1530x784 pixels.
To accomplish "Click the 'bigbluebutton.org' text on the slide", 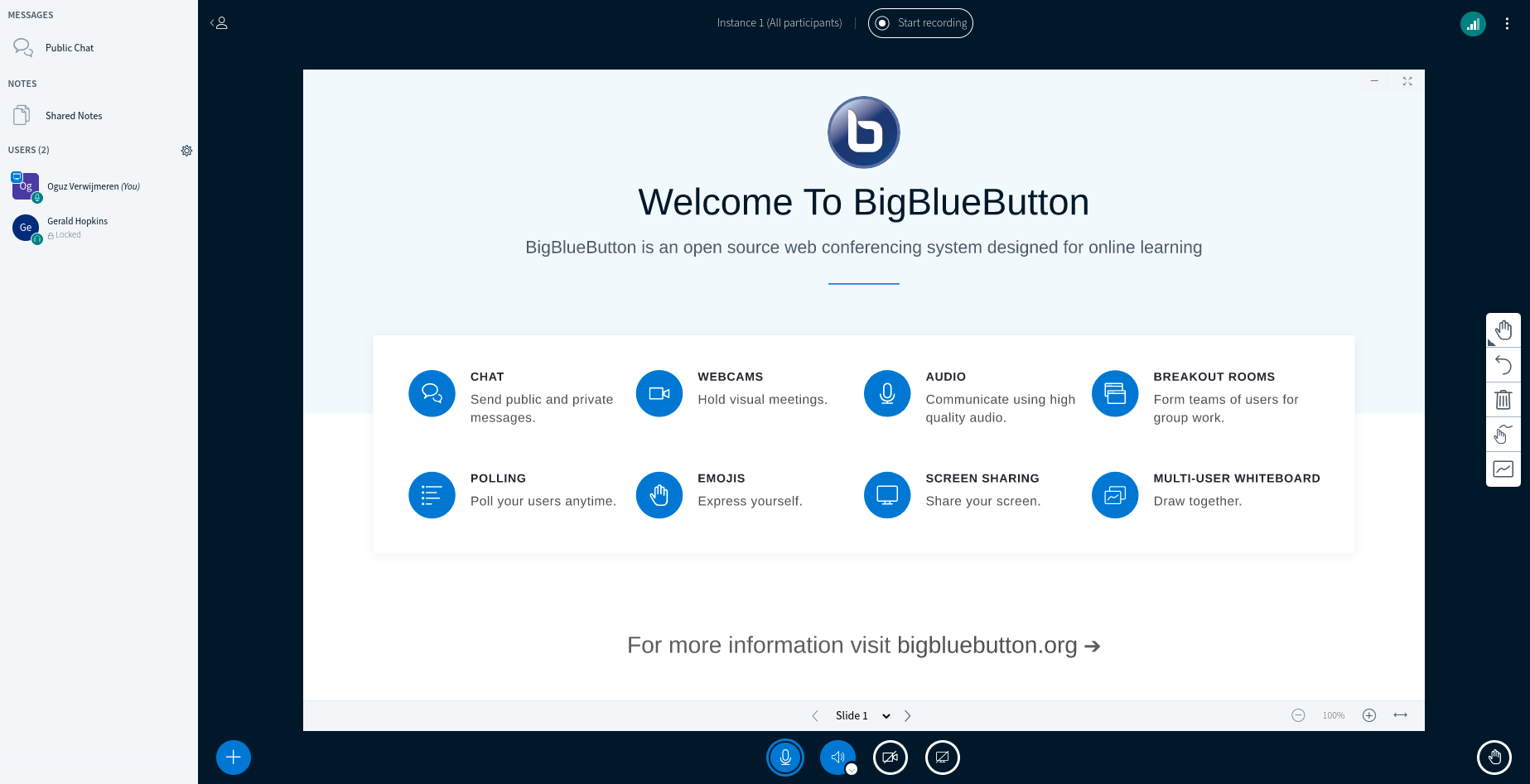I will [987, 645].
